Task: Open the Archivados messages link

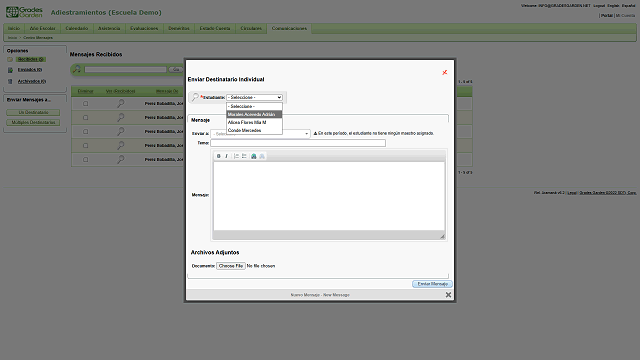Action: 32,81
